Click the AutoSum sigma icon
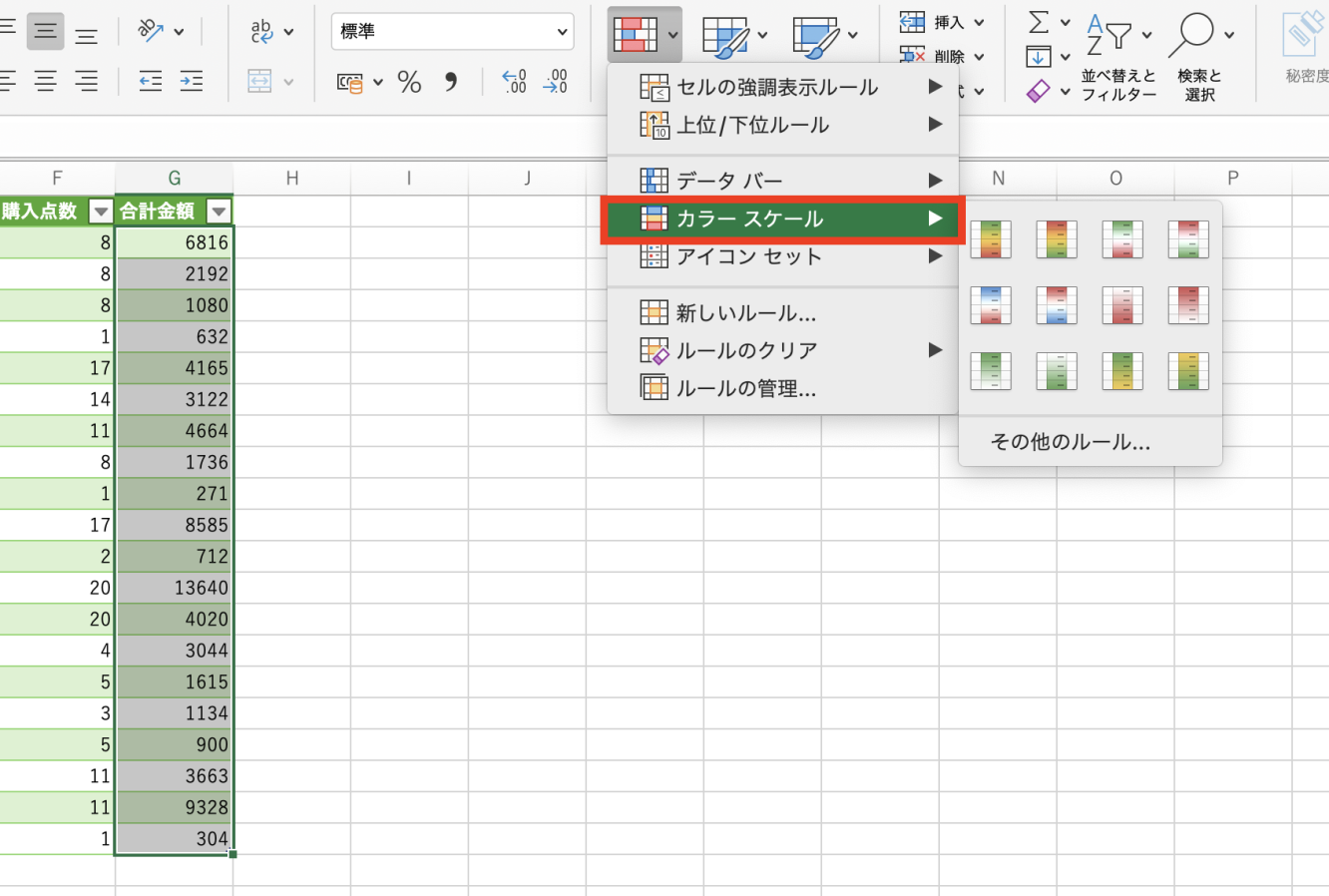Image resolution: width=1329 pixels, height=896 pixels. coord(1039,21)
